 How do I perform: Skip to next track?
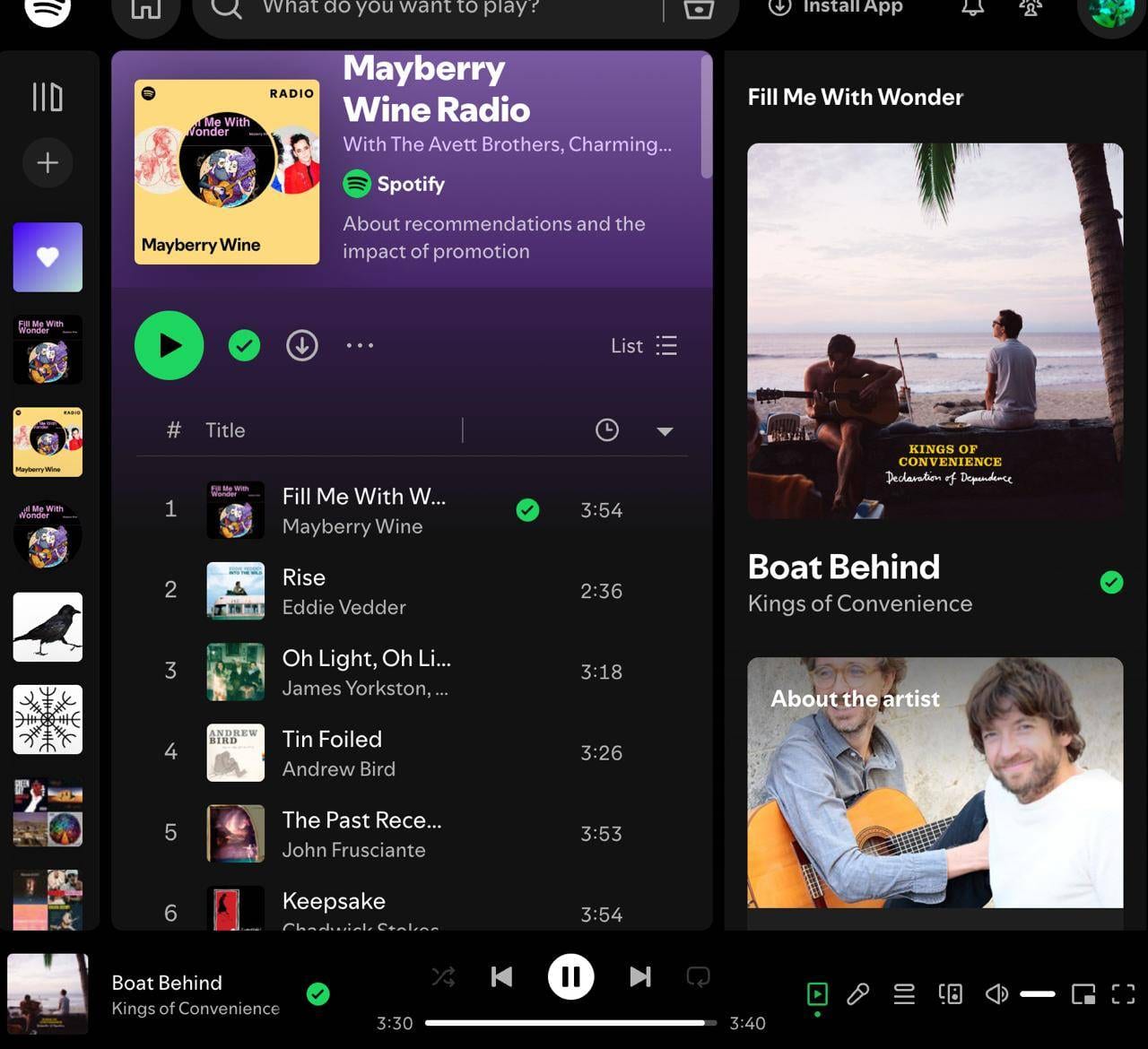pyautogui.click(x=639, y=976)
